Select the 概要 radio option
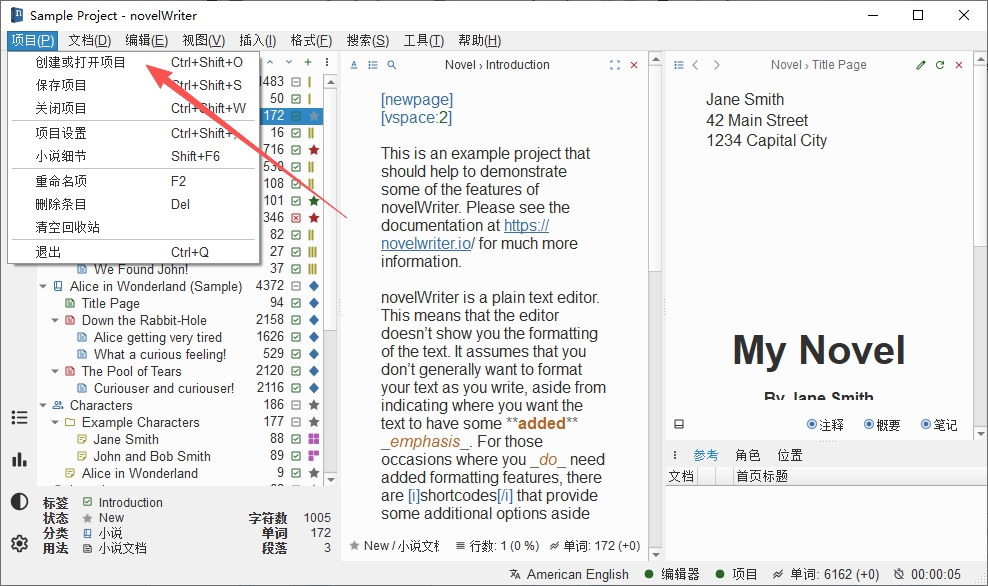Viewport: 988px width, 586px height. (882, 425)
